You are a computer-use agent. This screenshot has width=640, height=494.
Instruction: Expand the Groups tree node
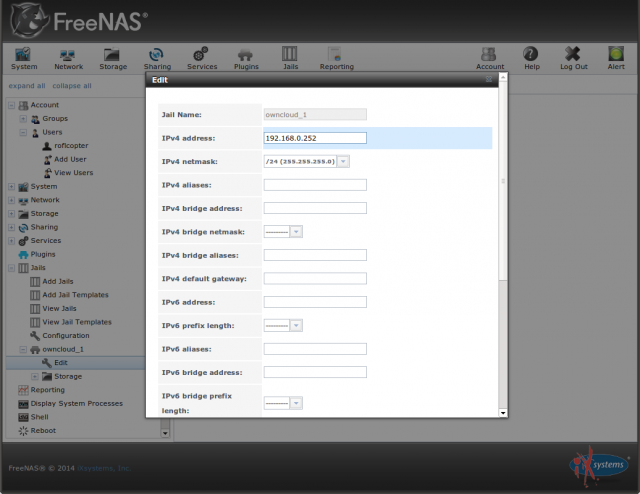click(x=23, y=119)
